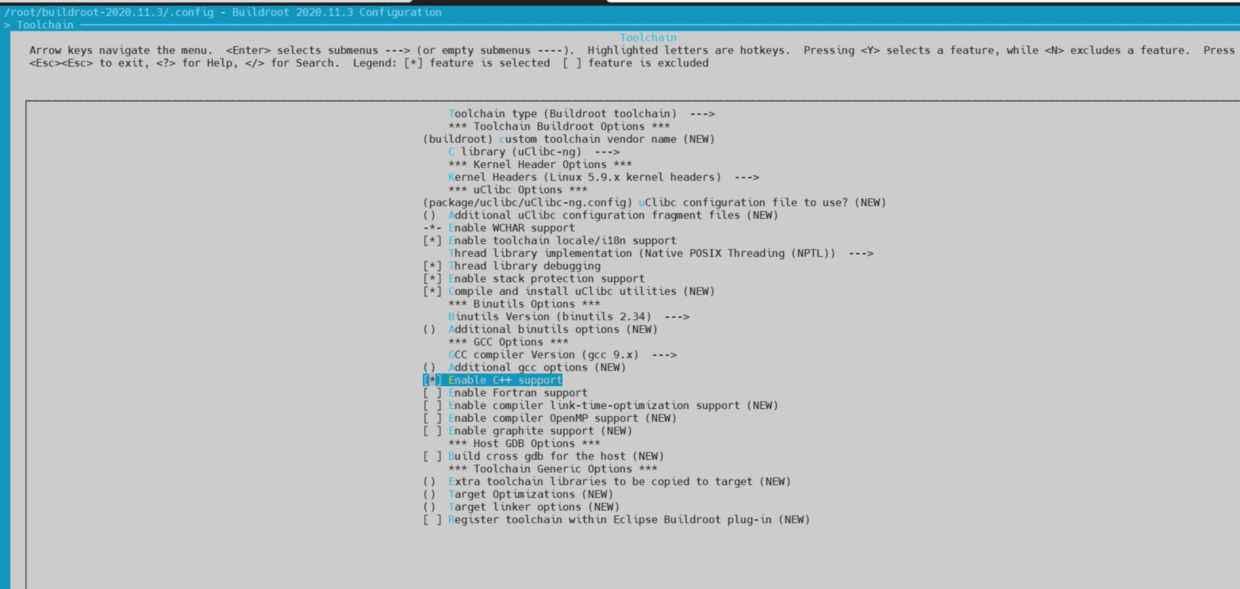Screen dimensions: 1240x589
Task: Toggle Enable Fortran support
Action: click(505, 393)
